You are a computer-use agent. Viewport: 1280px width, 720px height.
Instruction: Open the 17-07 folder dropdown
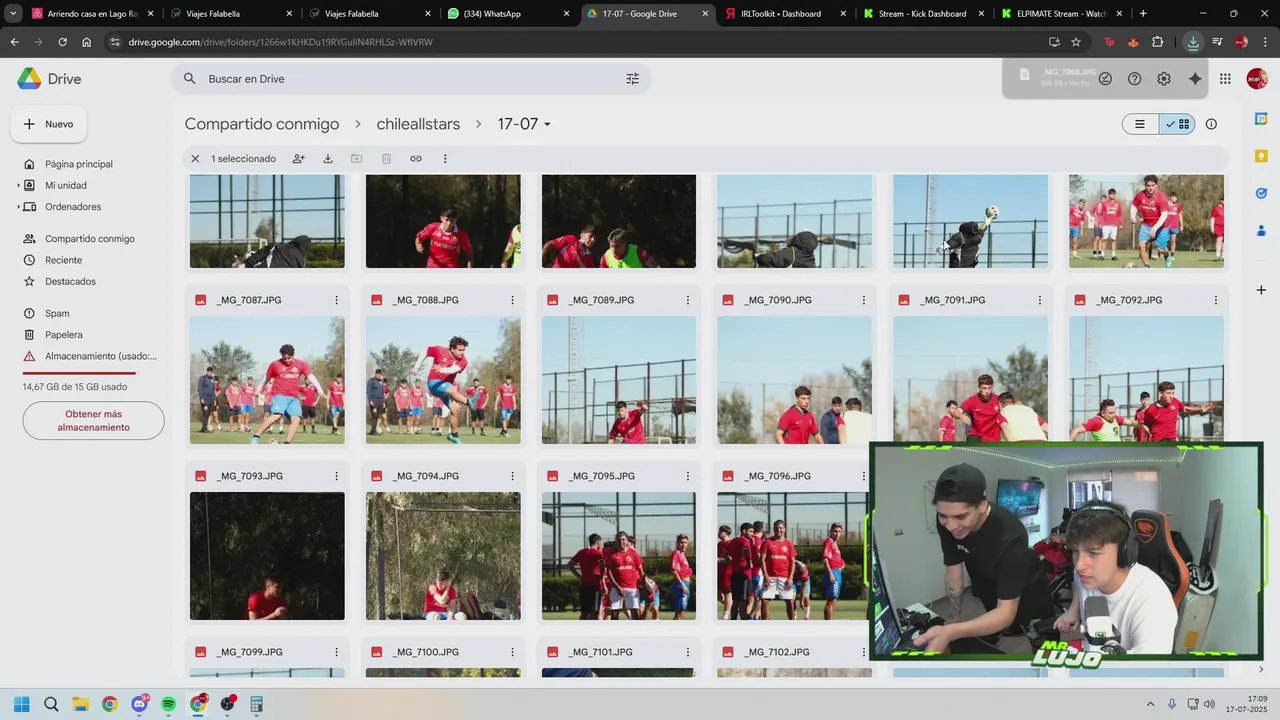[547, 125]
